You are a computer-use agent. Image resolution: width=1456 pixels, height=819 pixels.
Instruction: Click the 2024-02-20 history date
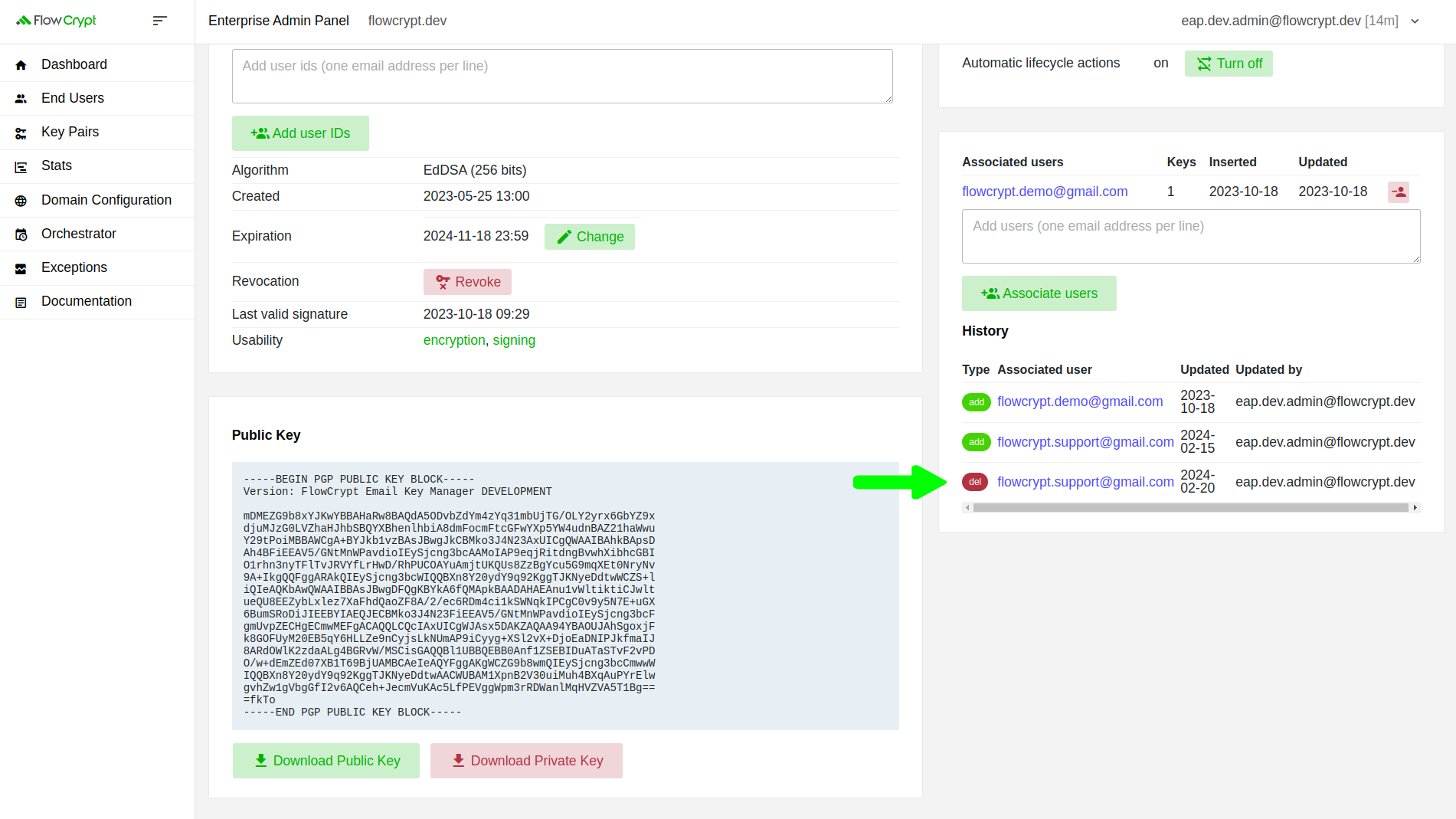pos(1197,482)
